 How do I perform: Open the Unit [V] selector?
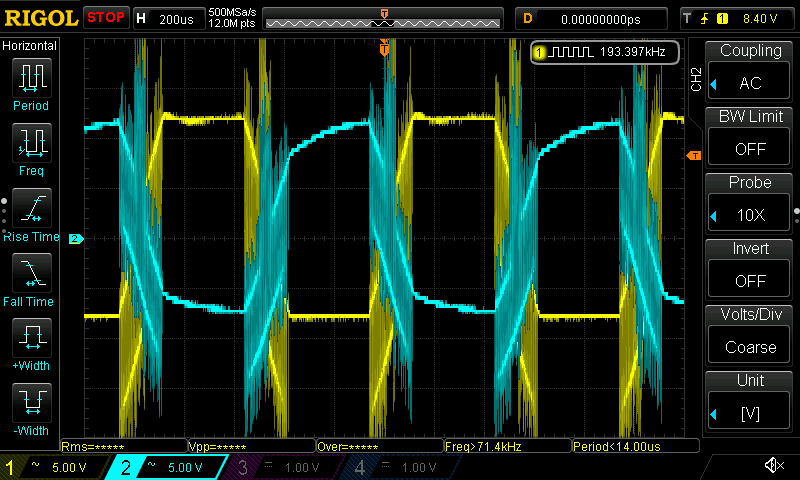click(x=750, y=402)
